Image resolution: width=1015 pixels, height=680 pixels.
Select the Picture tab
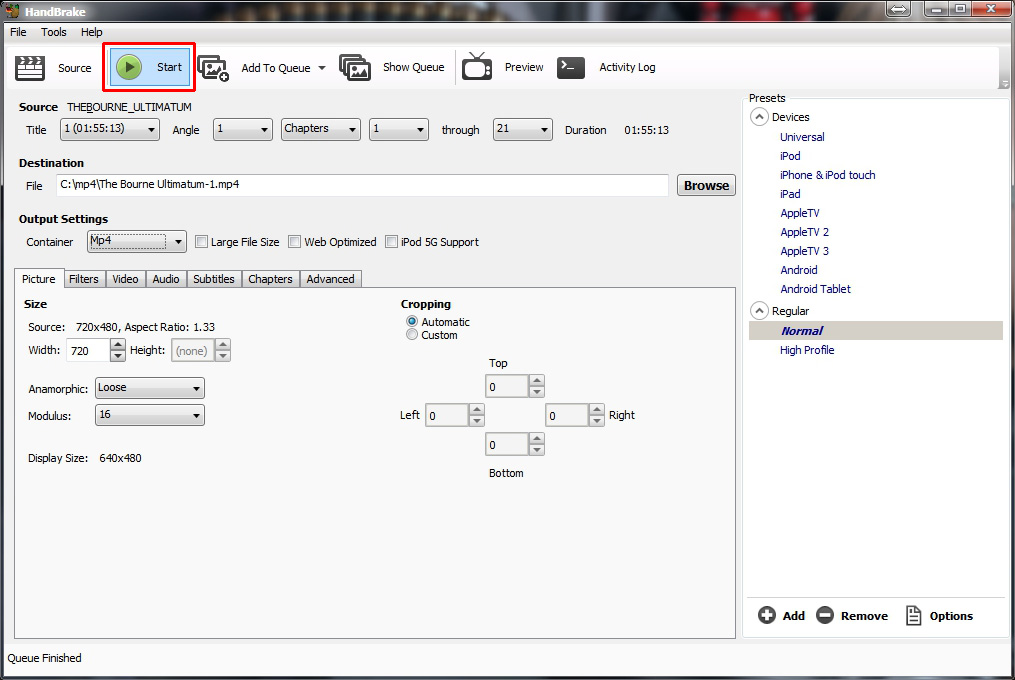tap(39, 278)
